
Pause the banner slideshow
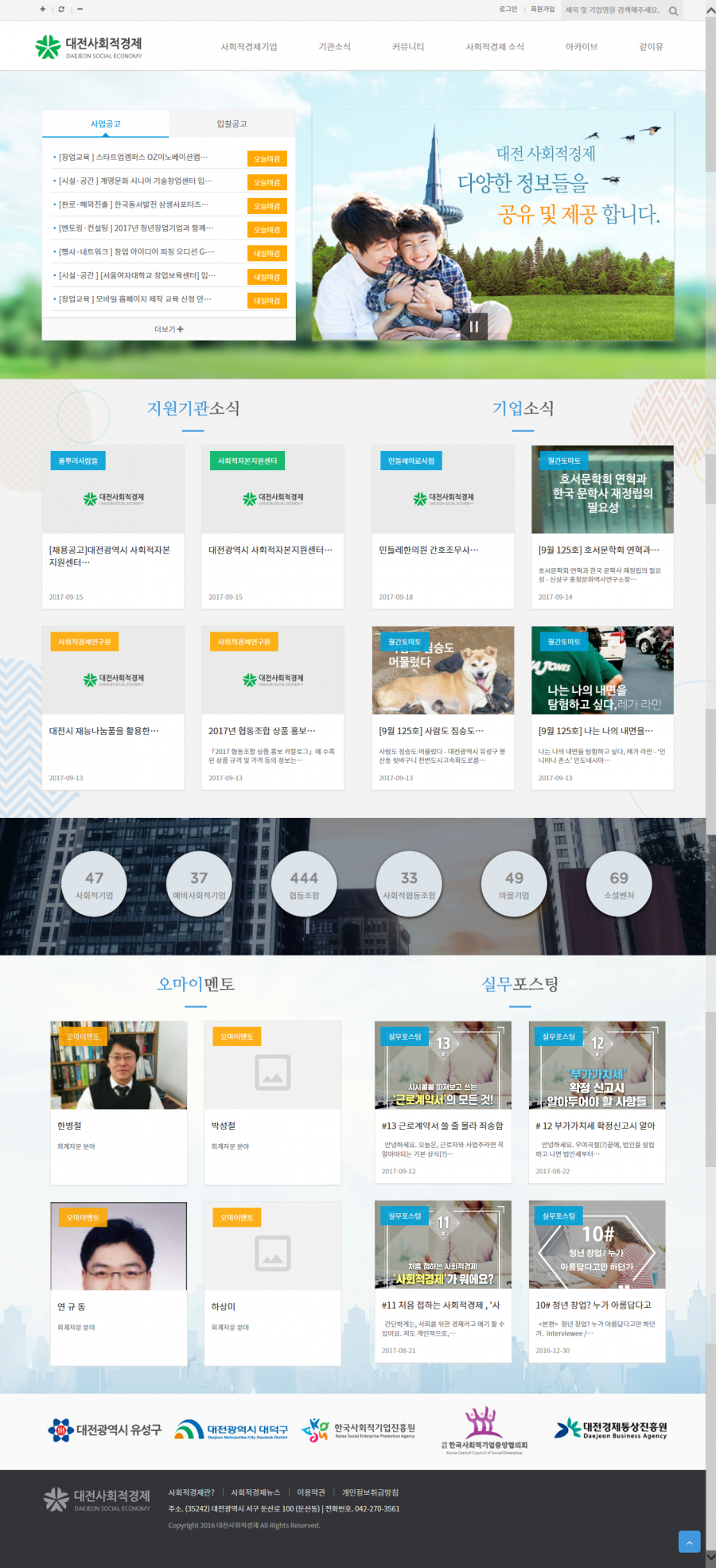click(x=474, y=325)
